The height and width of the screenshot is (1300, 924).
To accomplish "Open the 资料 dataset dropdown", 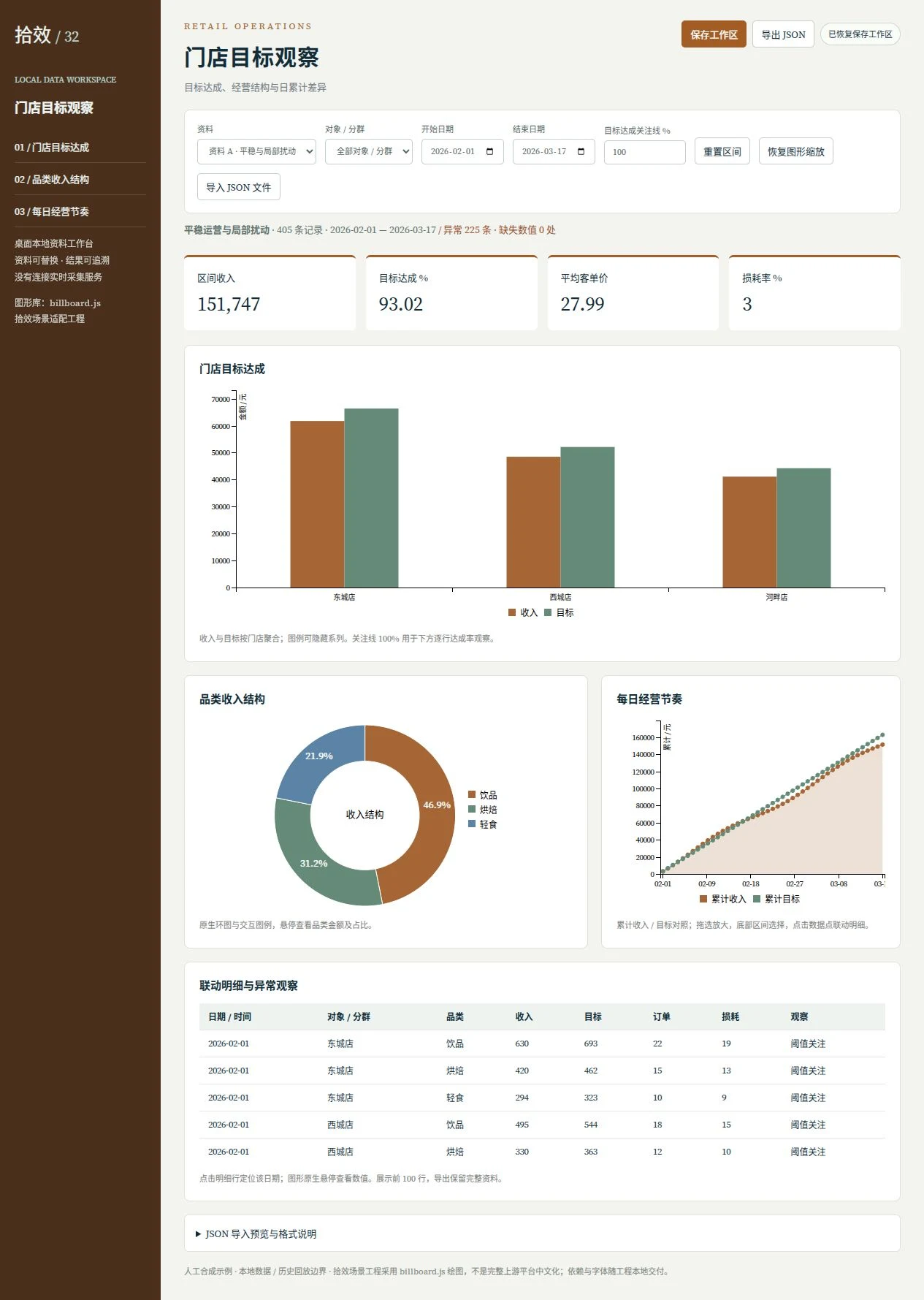I will click(x=256, y=152).
